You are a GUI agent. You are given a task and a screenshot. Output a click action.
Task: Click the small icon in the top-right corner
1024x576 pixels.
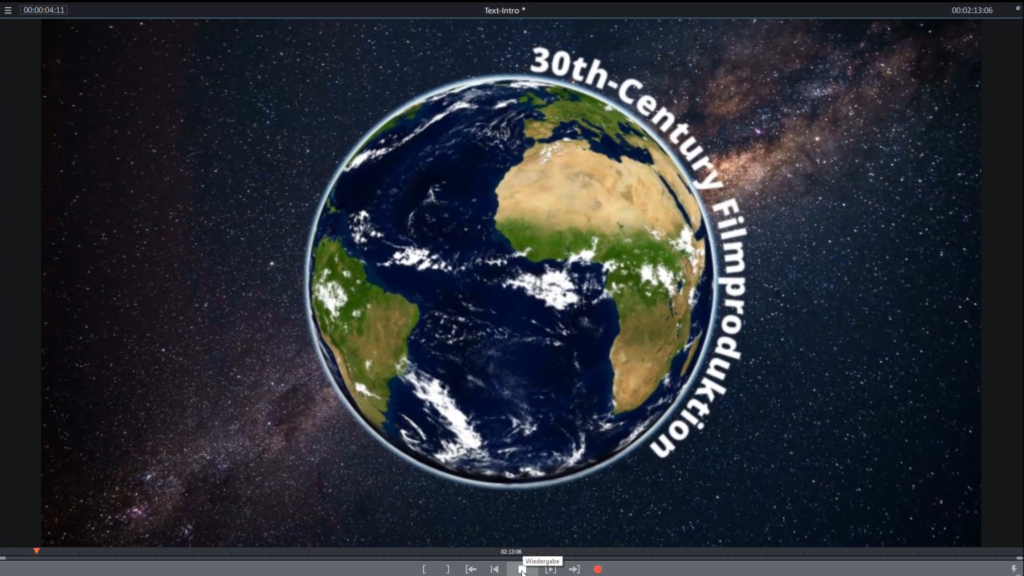(1017, 8)
